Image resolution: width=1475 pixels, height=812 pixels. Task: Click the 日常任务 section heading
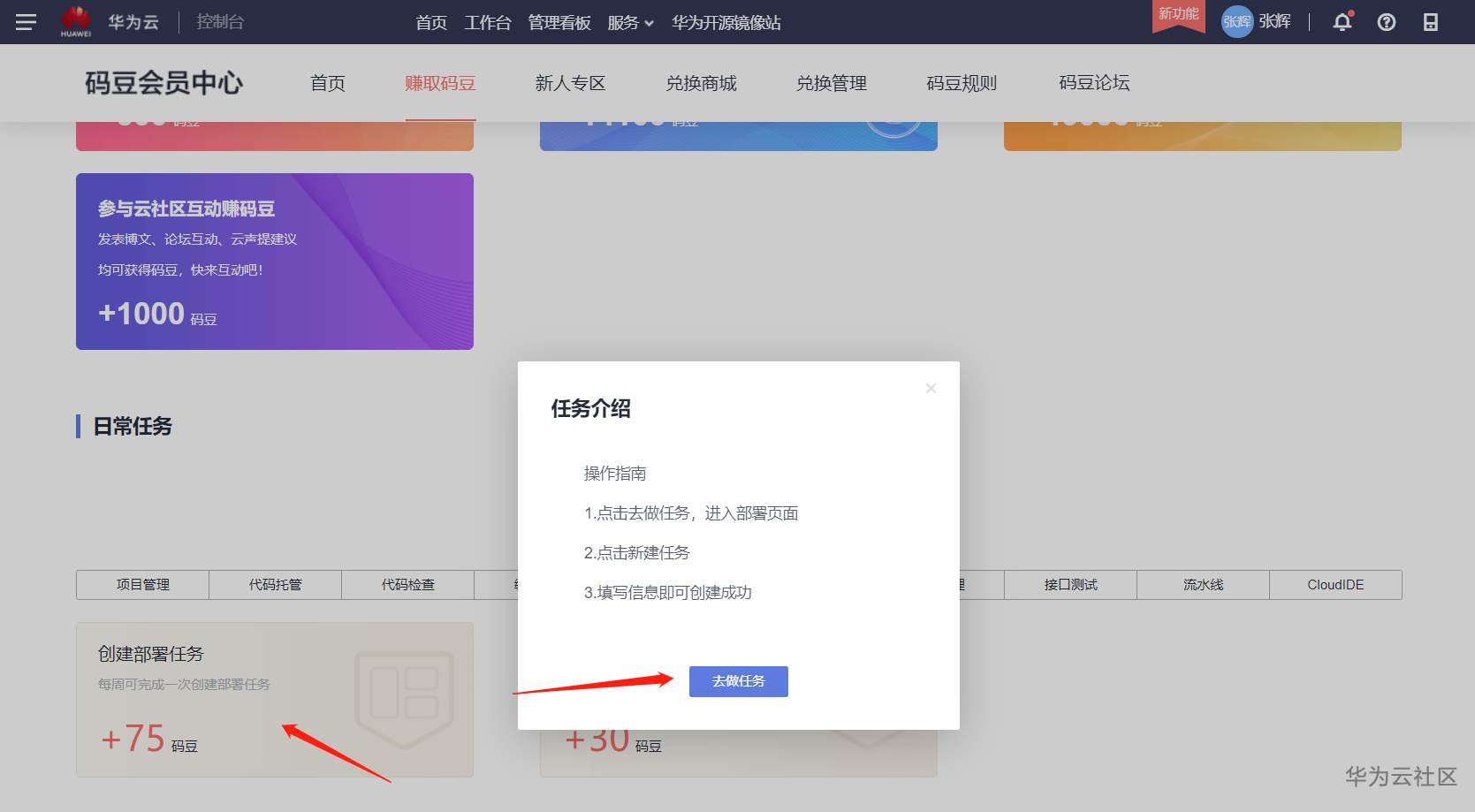click(133, 426)
